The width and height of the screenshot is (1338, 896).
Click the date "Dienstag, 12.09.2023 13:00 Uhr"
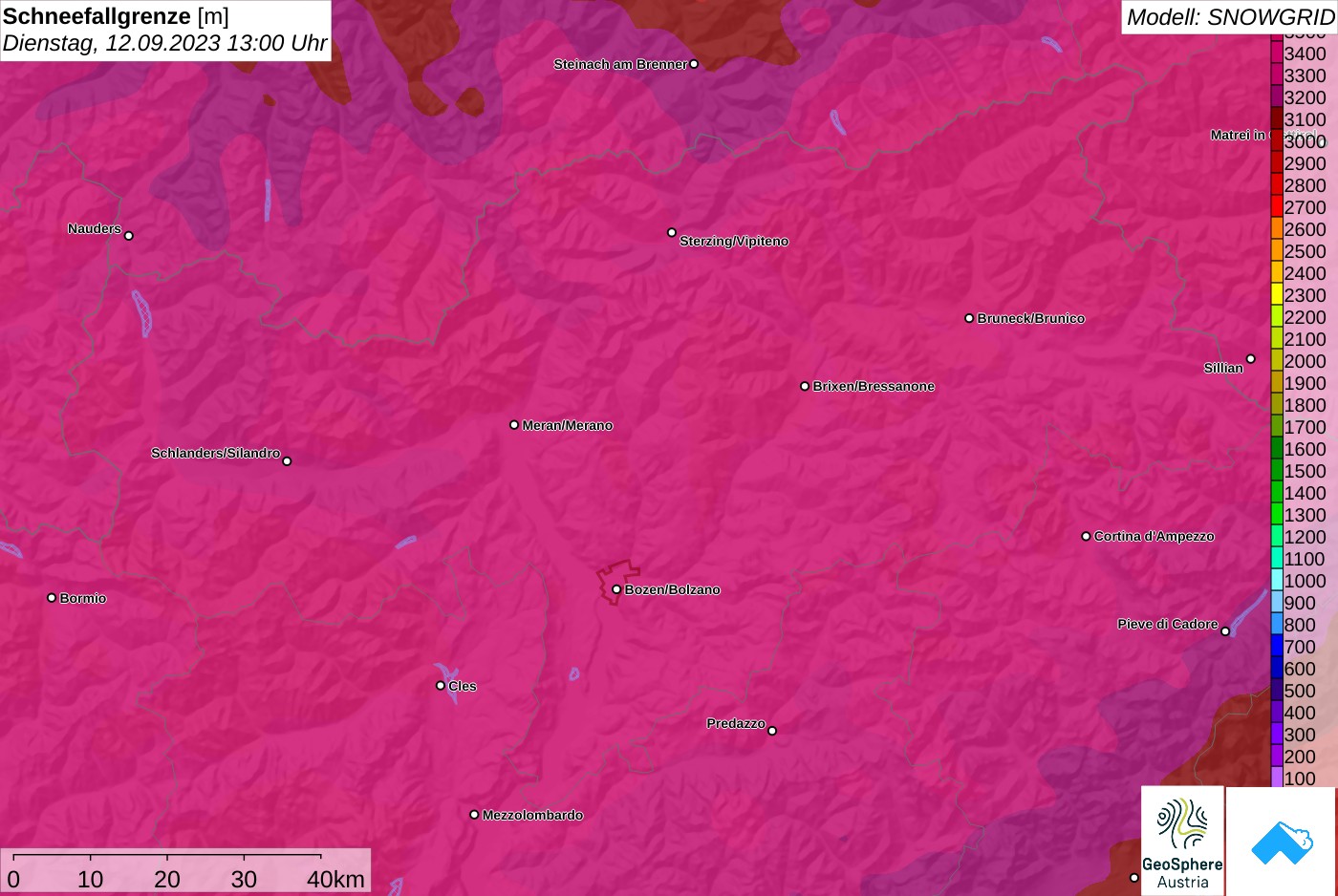(164, 43)
